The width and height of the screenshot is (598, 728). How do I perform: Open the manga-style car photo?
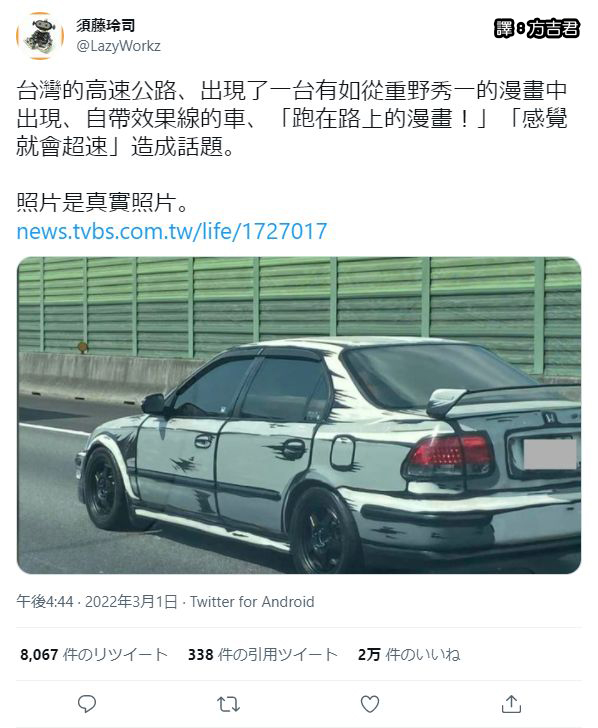(x=299, y=415)
